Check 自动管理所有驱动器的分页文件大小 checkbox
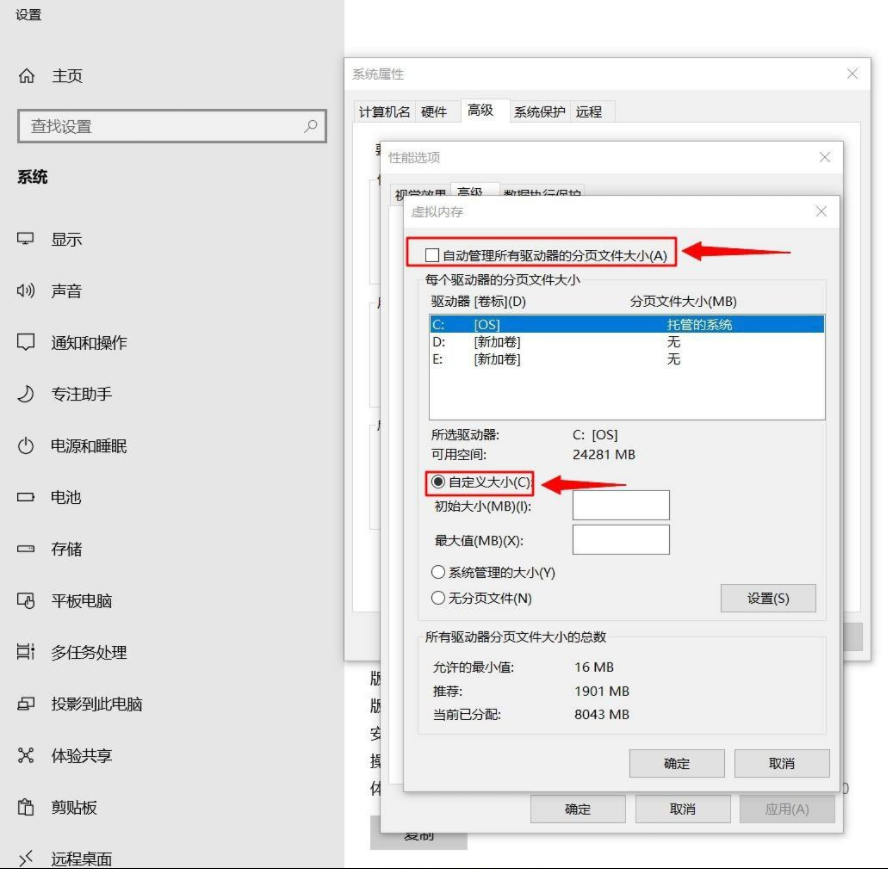This screenshot has height=869, width=888. click(432, 255)
